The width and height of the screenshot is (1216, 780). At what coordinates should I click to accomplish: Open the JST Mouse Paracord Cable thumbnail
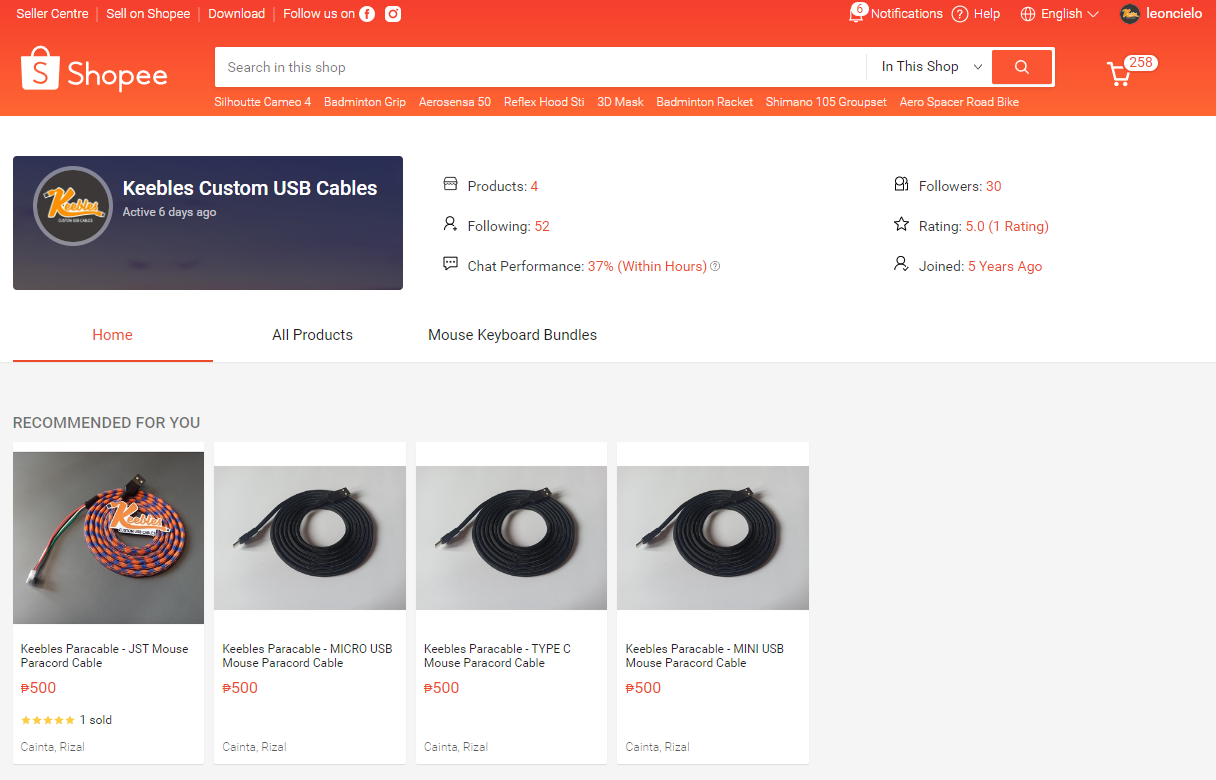coord(108,538)
